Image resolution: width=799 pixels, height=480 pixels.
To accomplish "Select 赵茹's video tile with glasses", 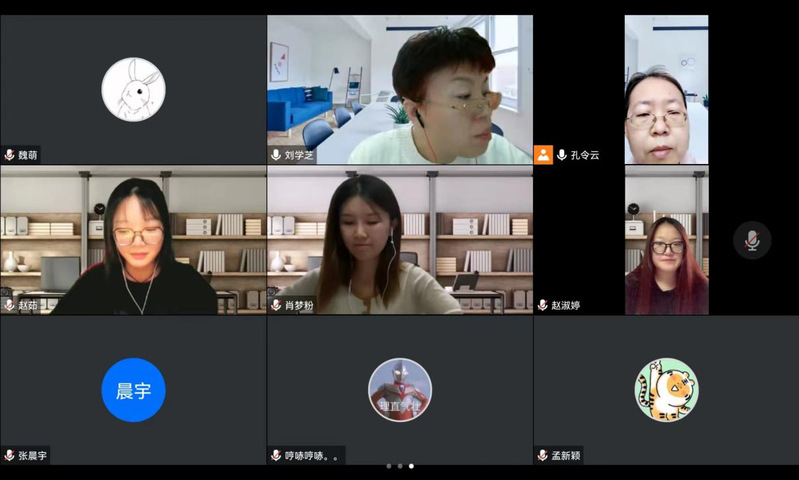I will 133,240.
